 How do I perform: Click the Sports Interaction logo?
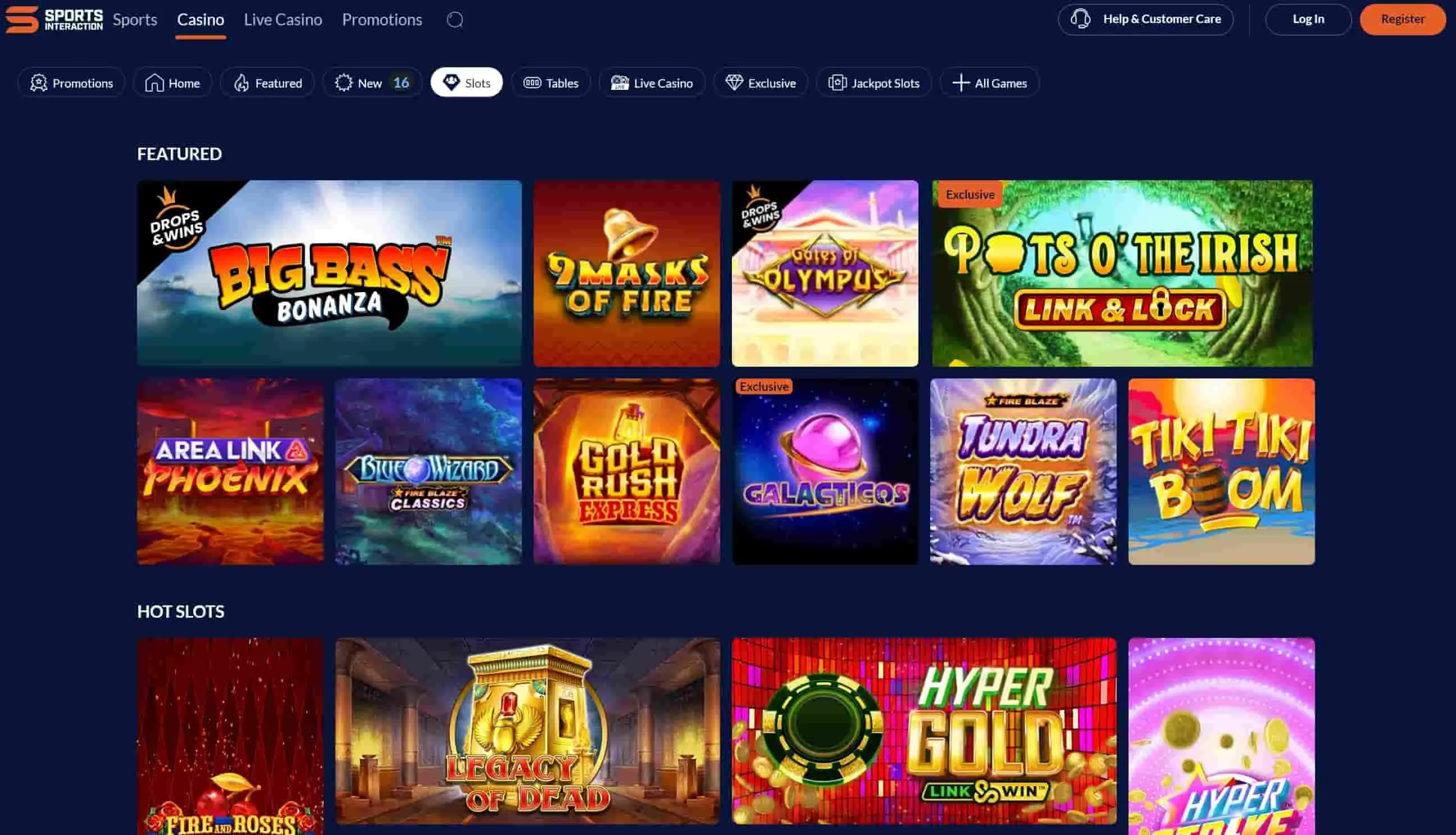pyautogui.click(x=54, y=20)
